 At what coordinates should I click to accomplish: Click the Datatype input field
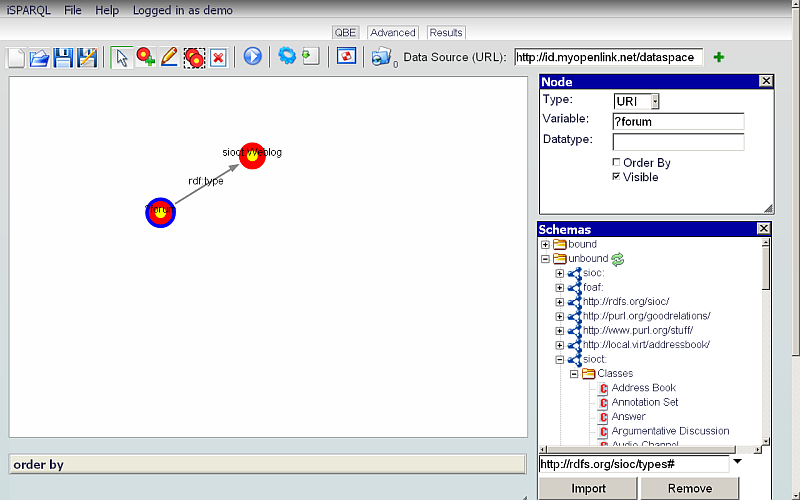click(678, 142)
